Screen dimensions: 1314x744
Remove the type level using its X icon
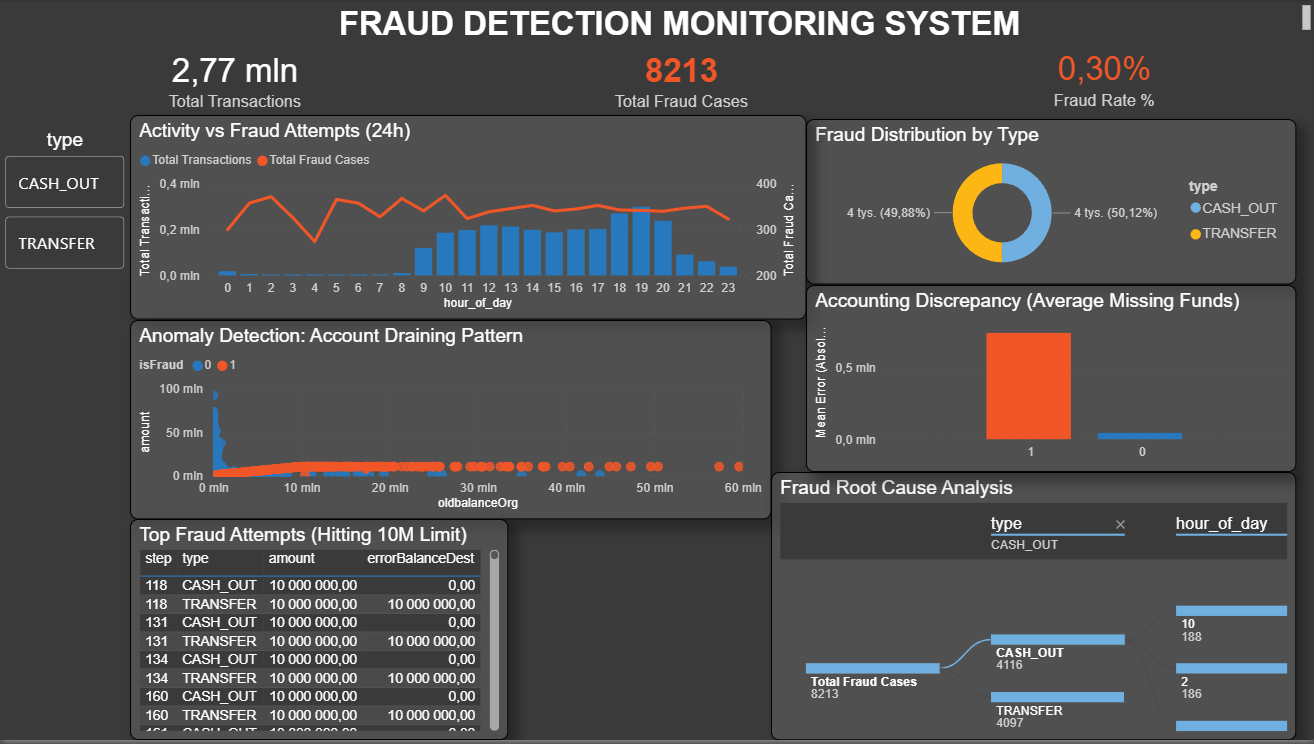[1120, 524]
